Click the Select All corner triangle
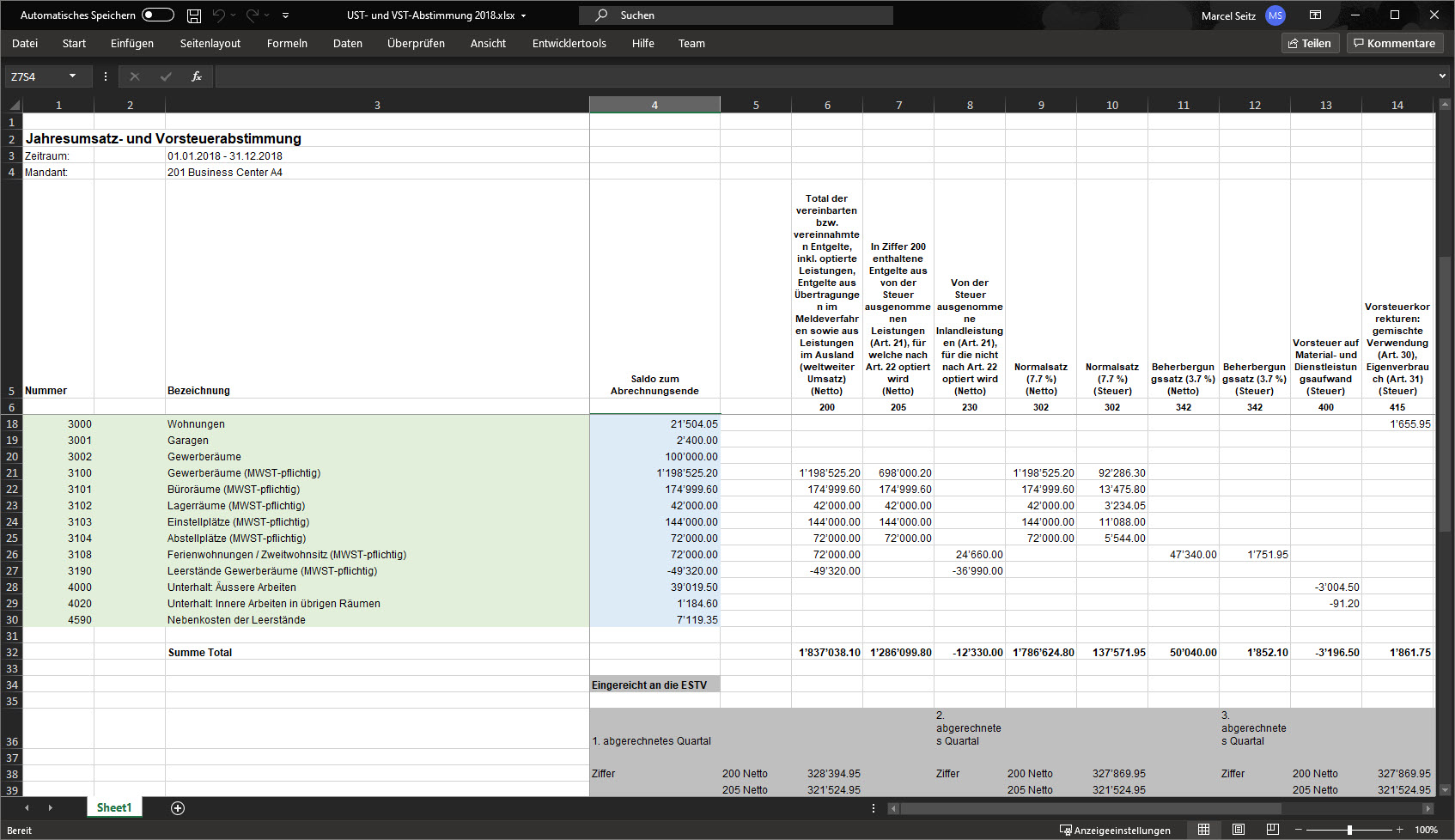The width and height of the screenshot is (1455, 840). pos(14,105)
